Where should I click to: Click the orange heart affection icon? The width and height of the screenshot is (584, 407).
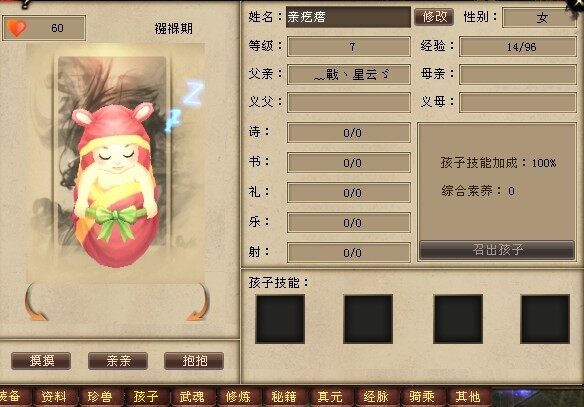(17, 28)
